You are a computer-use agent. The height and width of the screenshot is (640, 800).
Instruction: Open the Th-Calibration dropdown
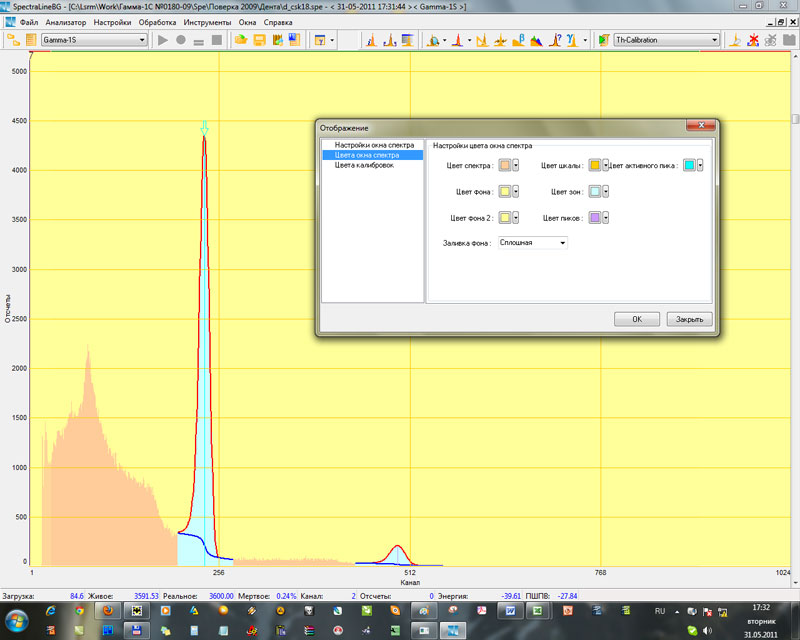pyautogui.click(x=714, y=40)
